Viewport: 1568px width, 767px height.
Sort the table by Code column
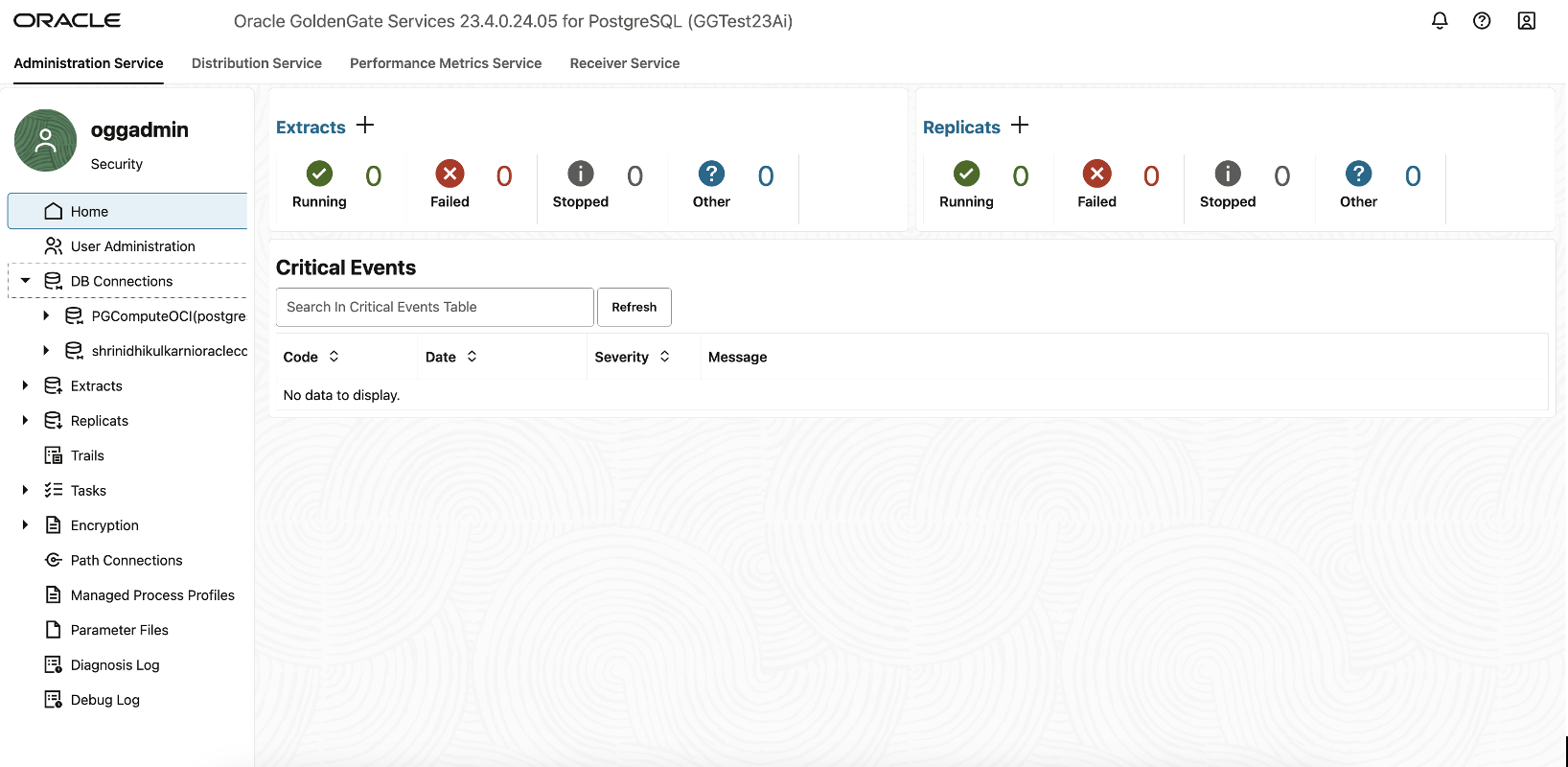tap(334, 357)
